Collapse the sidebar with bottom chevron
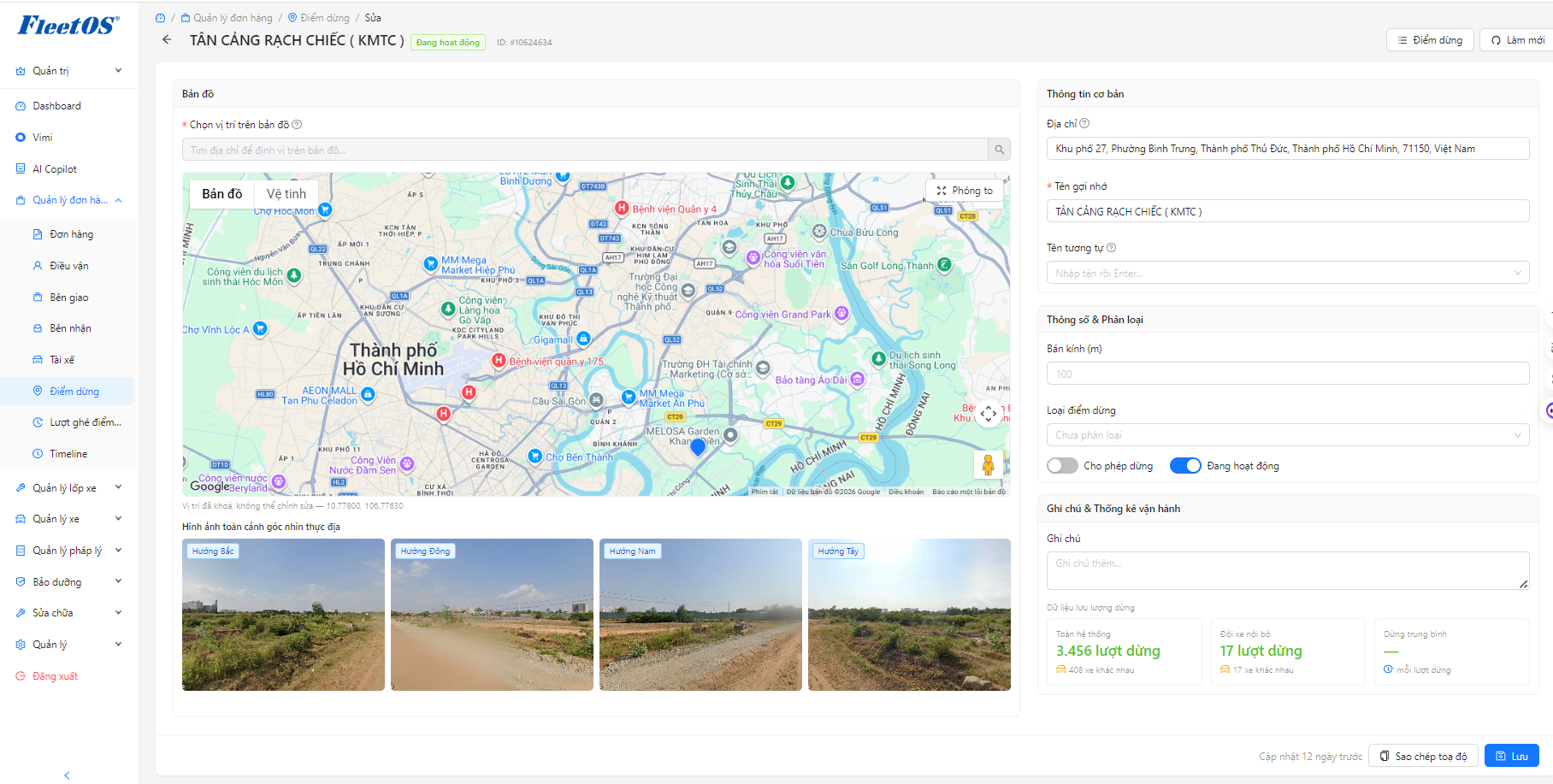The image size is (1553, 784). (68, 775)
